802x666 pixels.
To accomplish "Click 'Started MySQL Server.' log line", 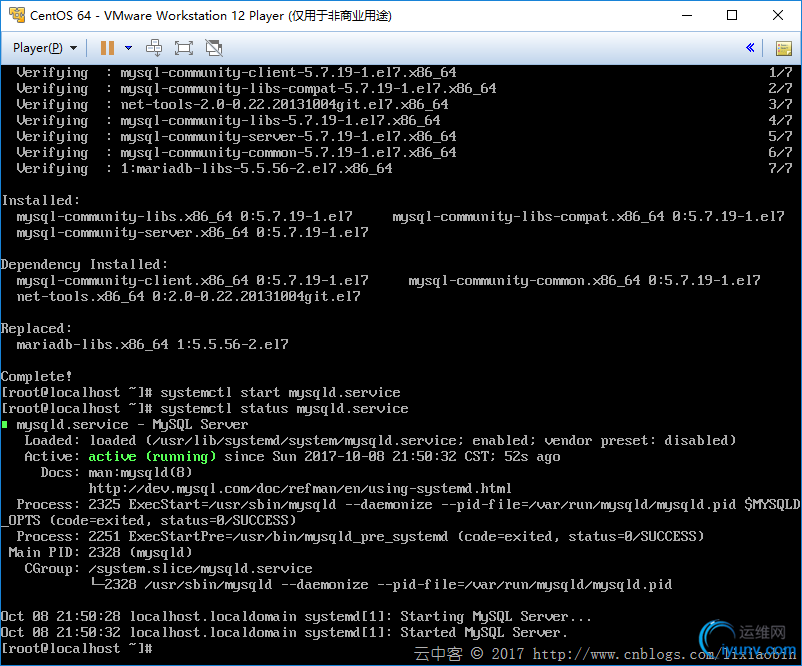I will (484, 633).
